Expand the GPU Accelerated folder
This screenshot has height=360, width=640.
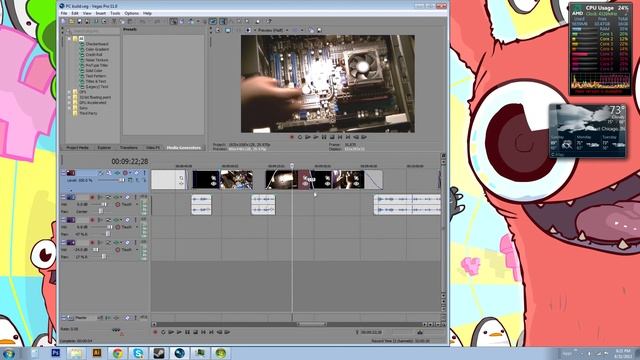(x=69, y=102)
